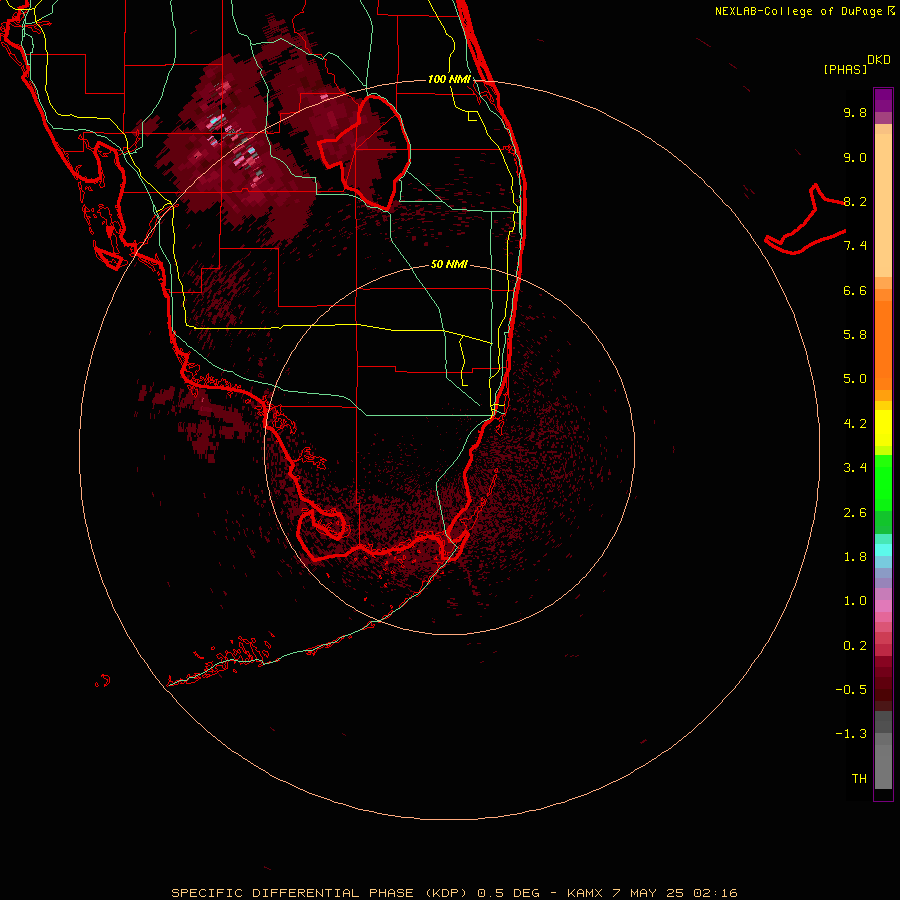Click the cyan segment of the color bar
The width and height of the screenshot is (900, 900).
pyautogui.click(x=883, y=550)
